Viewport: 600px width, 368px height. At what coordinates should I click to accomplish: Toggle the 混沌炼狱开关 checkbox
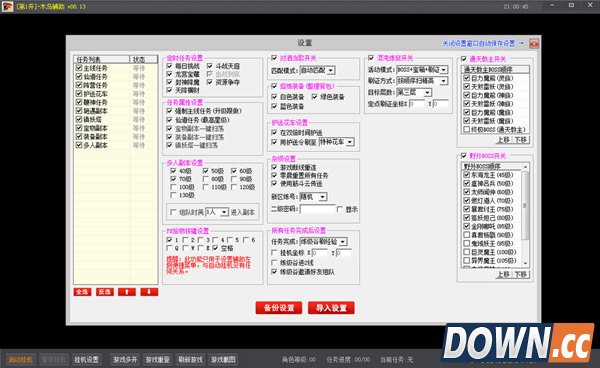point(370,58)
